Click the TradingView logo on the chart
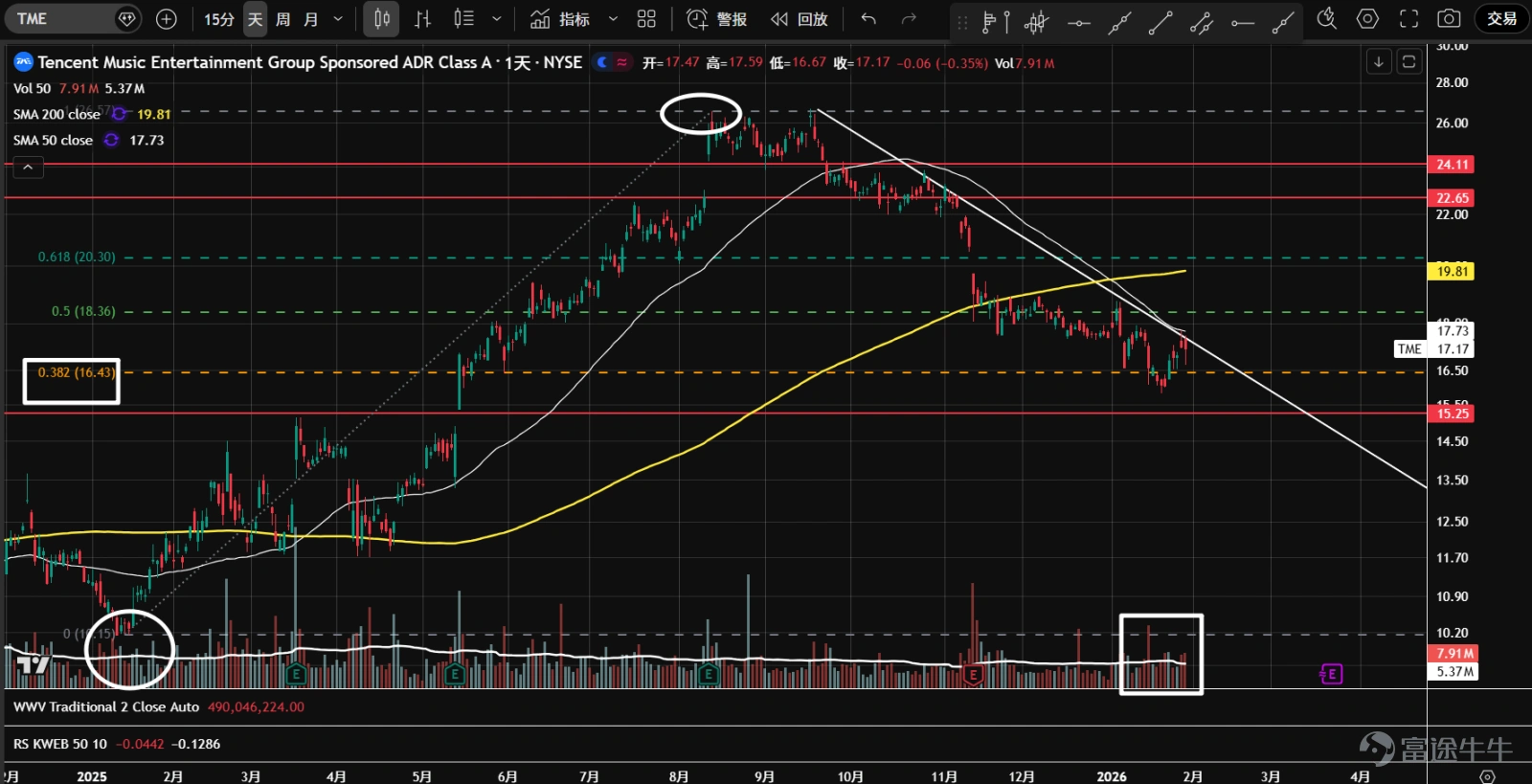The width and height of the screenshot is (1532, 784). [34, 666]
